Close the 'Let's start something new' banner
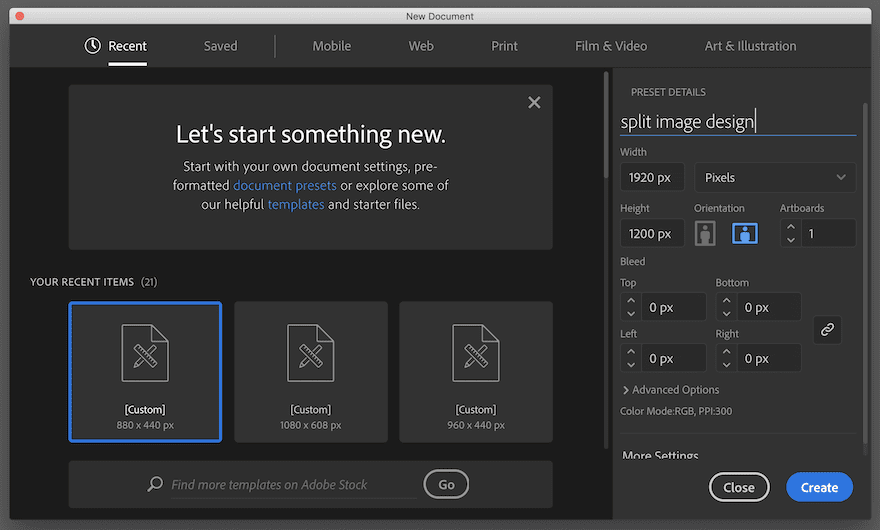880x530 pixels. [534, 102]
